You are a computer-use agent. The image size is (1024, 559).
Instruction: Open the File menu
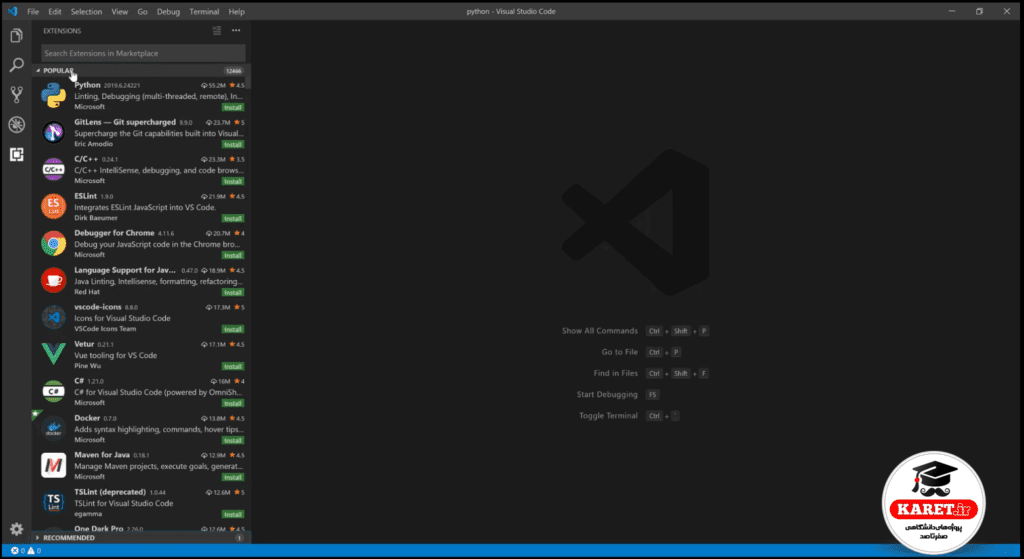33,12
